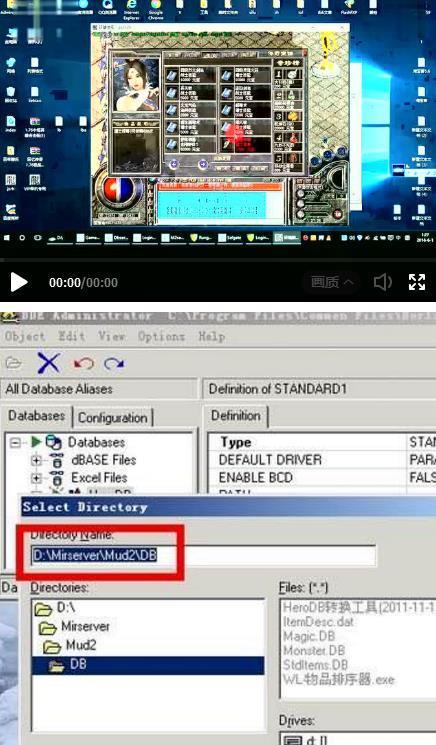Screen dimensions: 436x745
Task: Click the red undo arrow icon
Action: coord(83,364)
